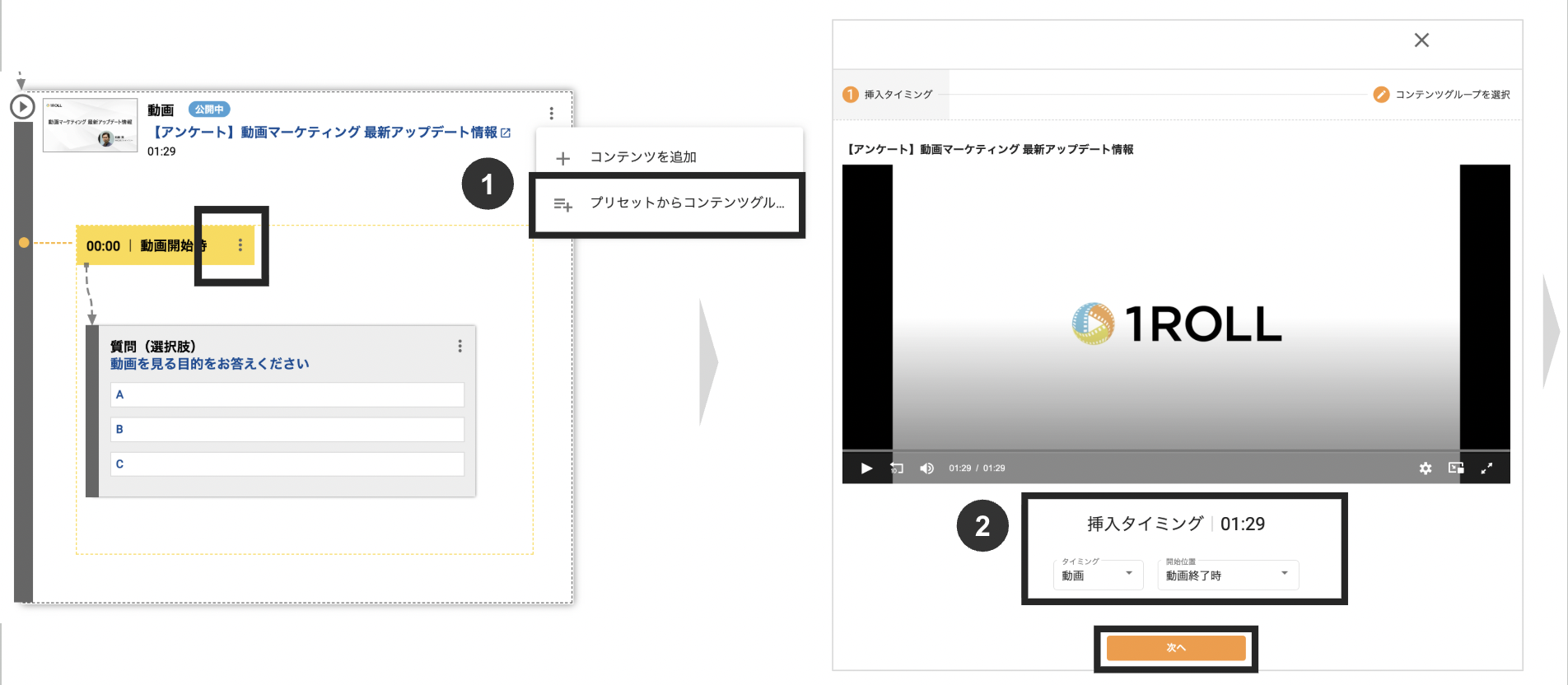Click the orange 次へ button
Viewport: 1568px width, 685px height.
[1176, 648]
